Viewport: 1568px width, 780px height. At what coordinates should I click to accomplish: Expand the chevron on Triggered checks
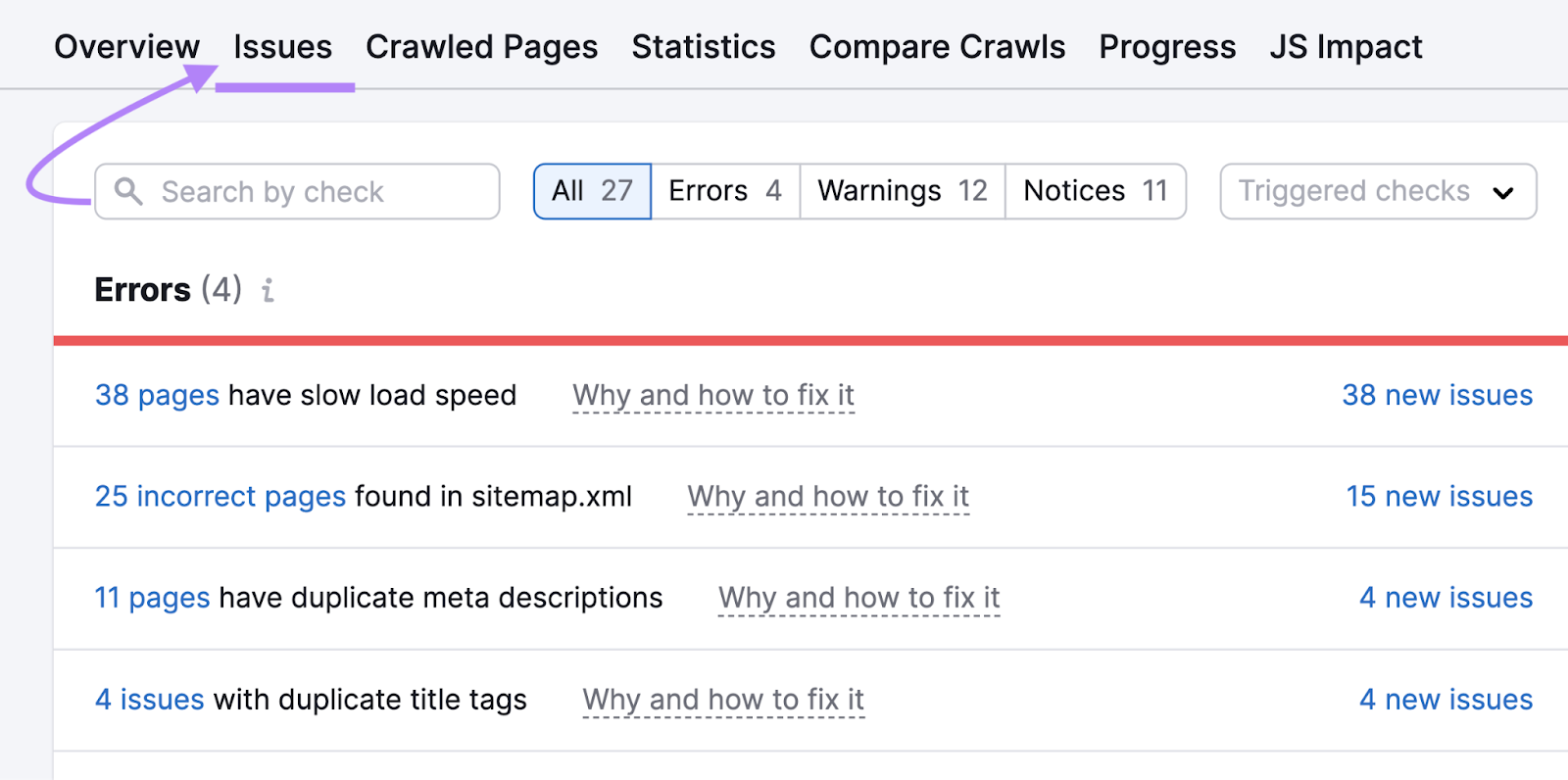tap(1505, 193)
